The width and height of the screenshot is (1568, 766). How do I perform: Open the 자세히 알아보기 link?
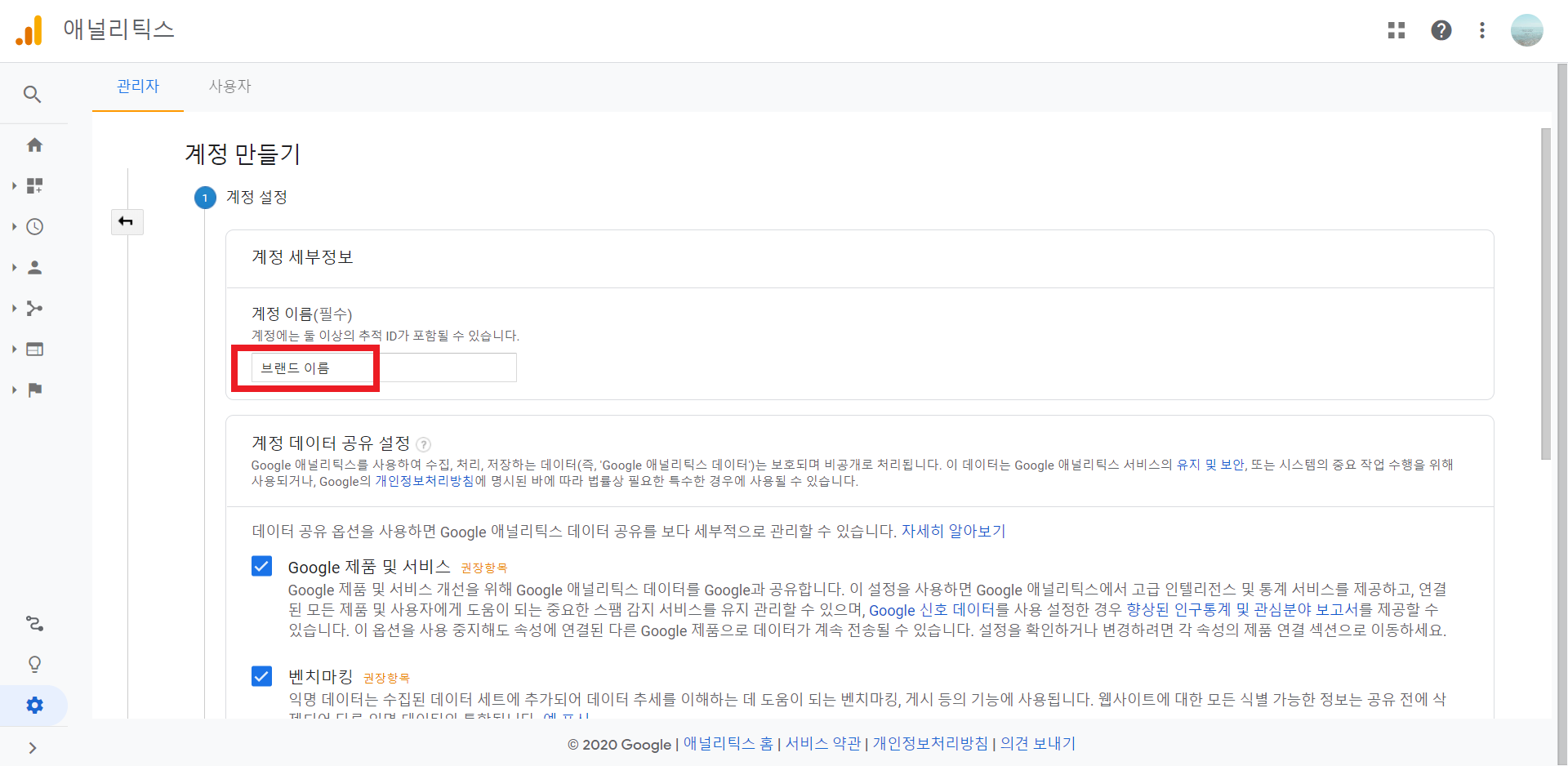point(953,532)
